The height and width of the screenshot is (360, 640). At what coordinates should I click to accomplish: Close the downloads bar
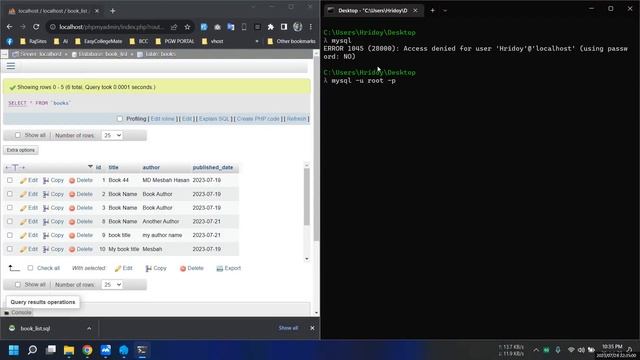312,328
